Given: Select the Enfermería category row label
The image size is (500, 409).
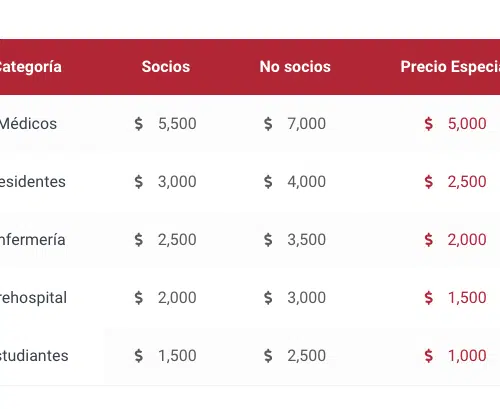Looking at the screenshot, I should point(32,240).
